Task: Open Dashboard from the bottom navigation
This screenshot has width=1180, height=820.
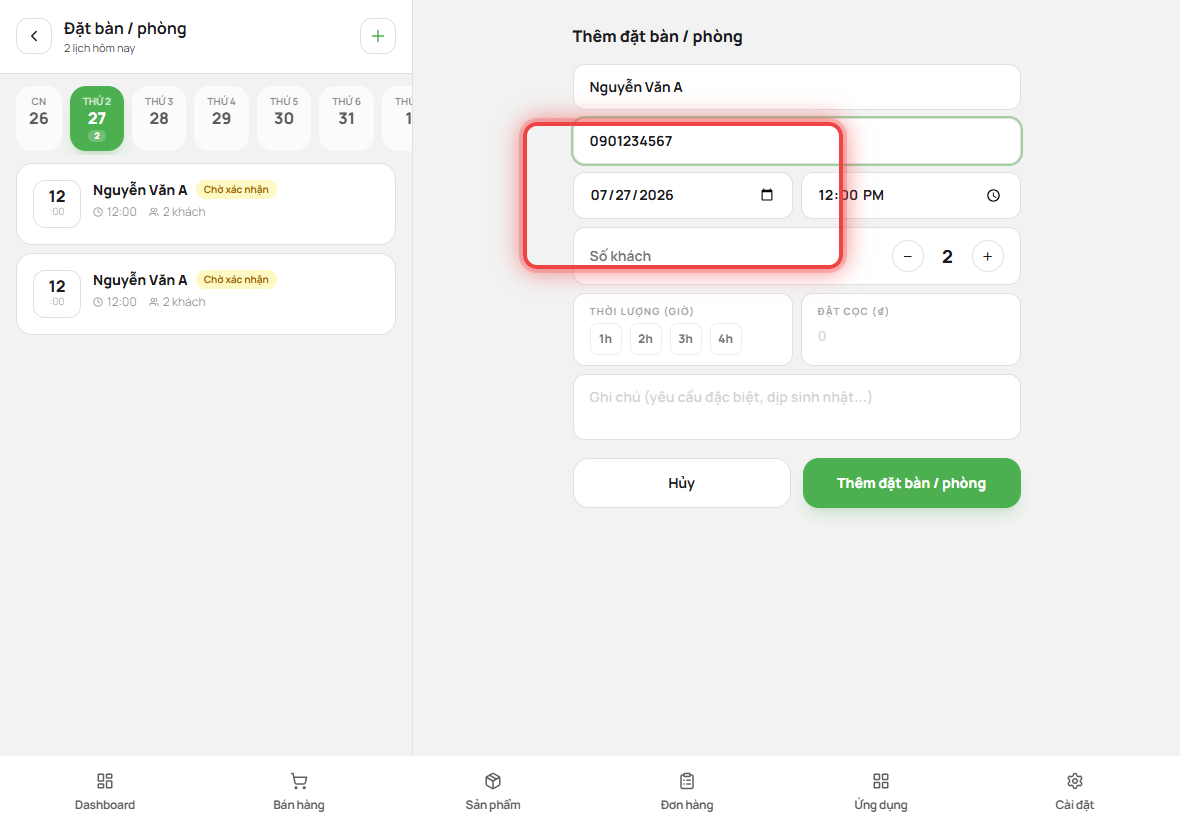Action: click(105, 791)
